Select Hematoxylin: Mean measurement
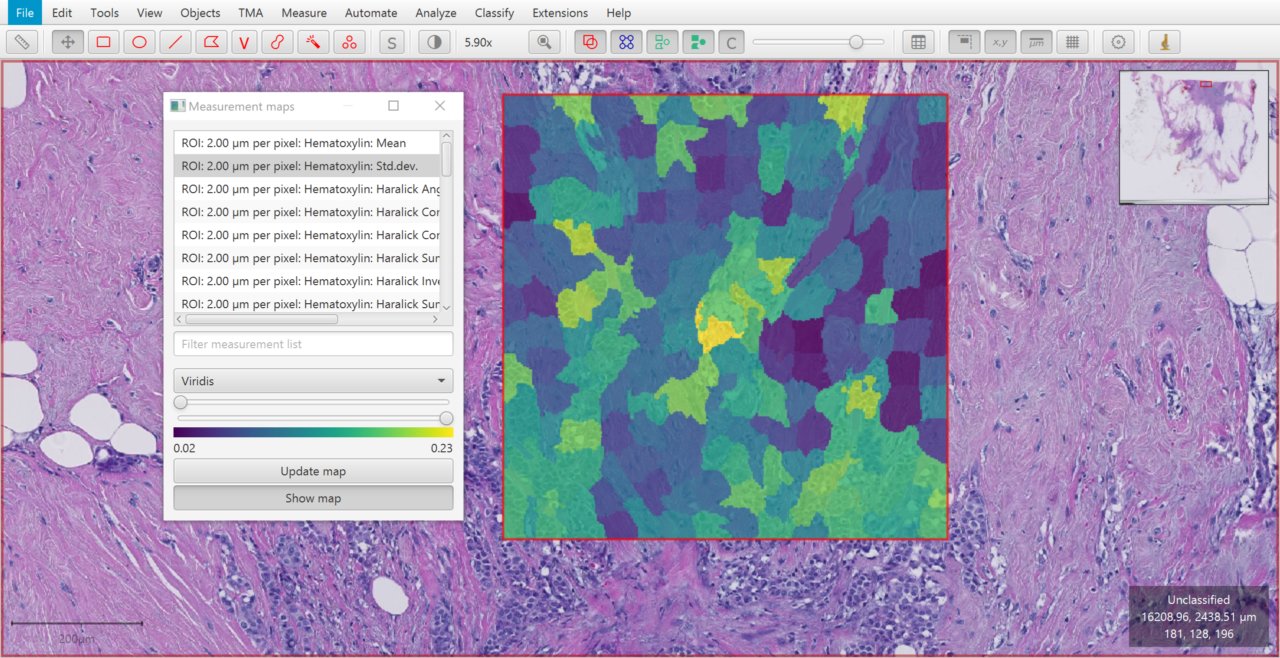Image resolution: width=1280 pixels, height=658 pixels. [307, 143]
